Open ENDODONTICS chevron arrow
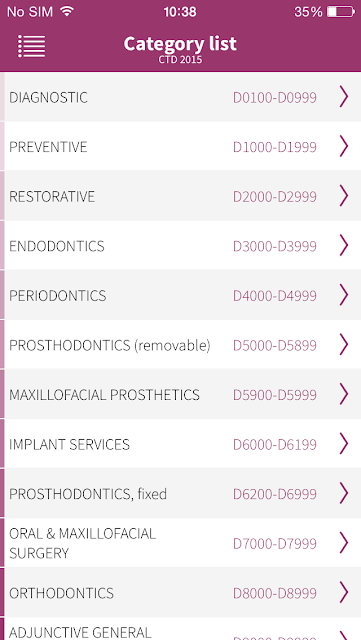This screenshot has width=361, height=640. pyautogui.click(x=344, y=245)
